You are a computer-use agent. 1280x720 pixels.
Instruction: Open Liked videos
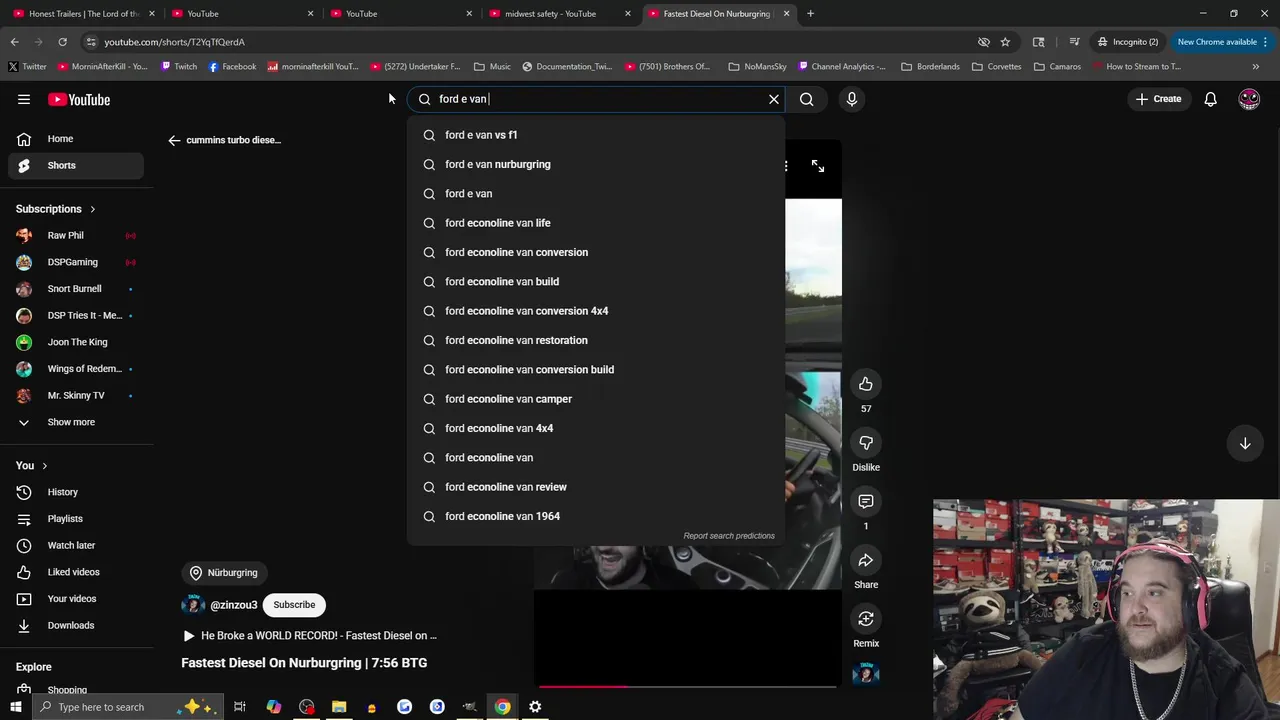(75, 572)
